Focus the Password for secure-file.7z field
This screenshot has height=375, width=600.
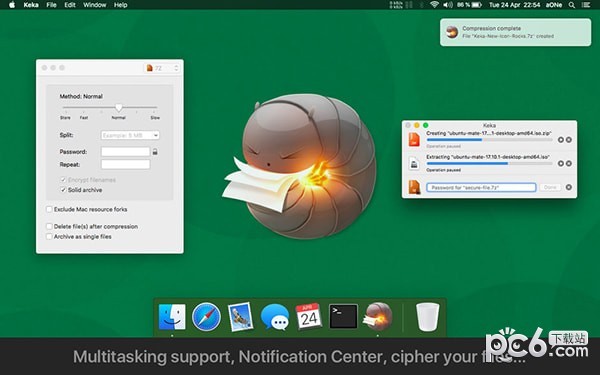(481, 188)
